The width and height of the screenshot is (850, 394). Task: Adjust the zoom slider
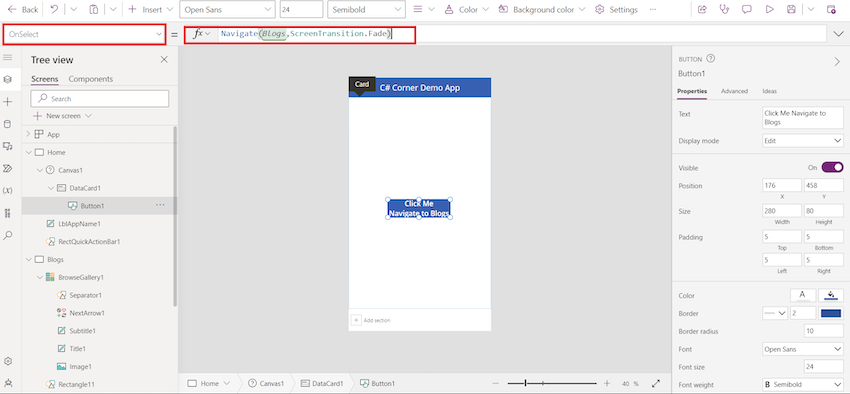552,383
